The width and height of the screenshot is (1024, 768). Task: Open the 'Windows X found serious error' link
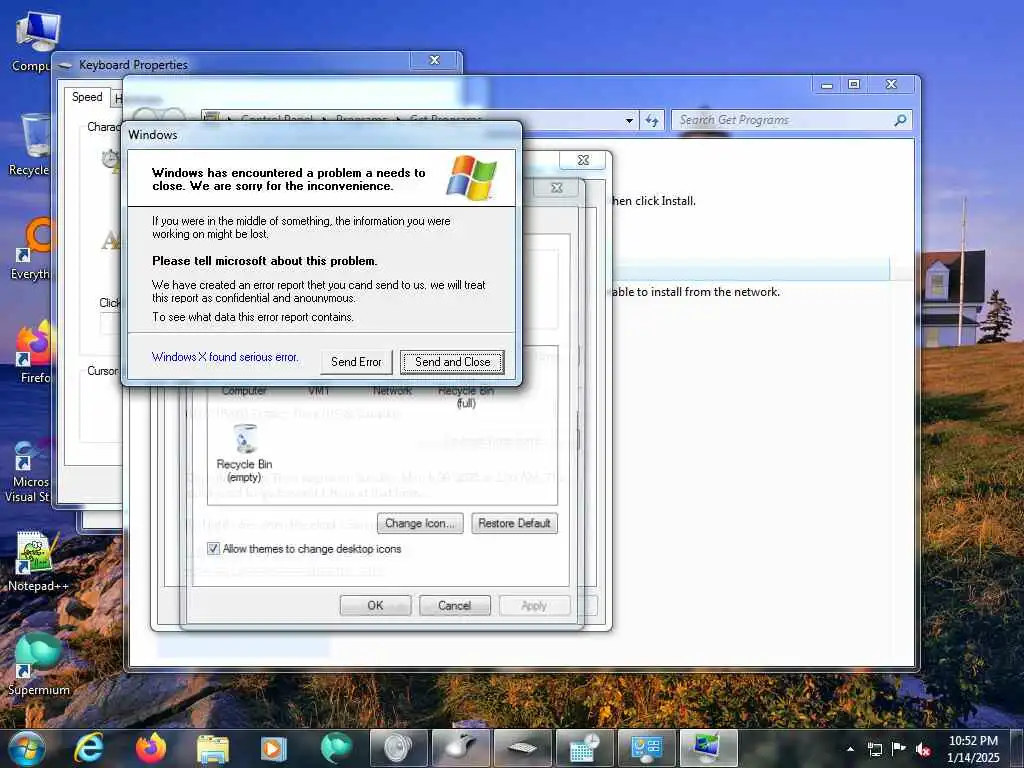click(225, 357)
